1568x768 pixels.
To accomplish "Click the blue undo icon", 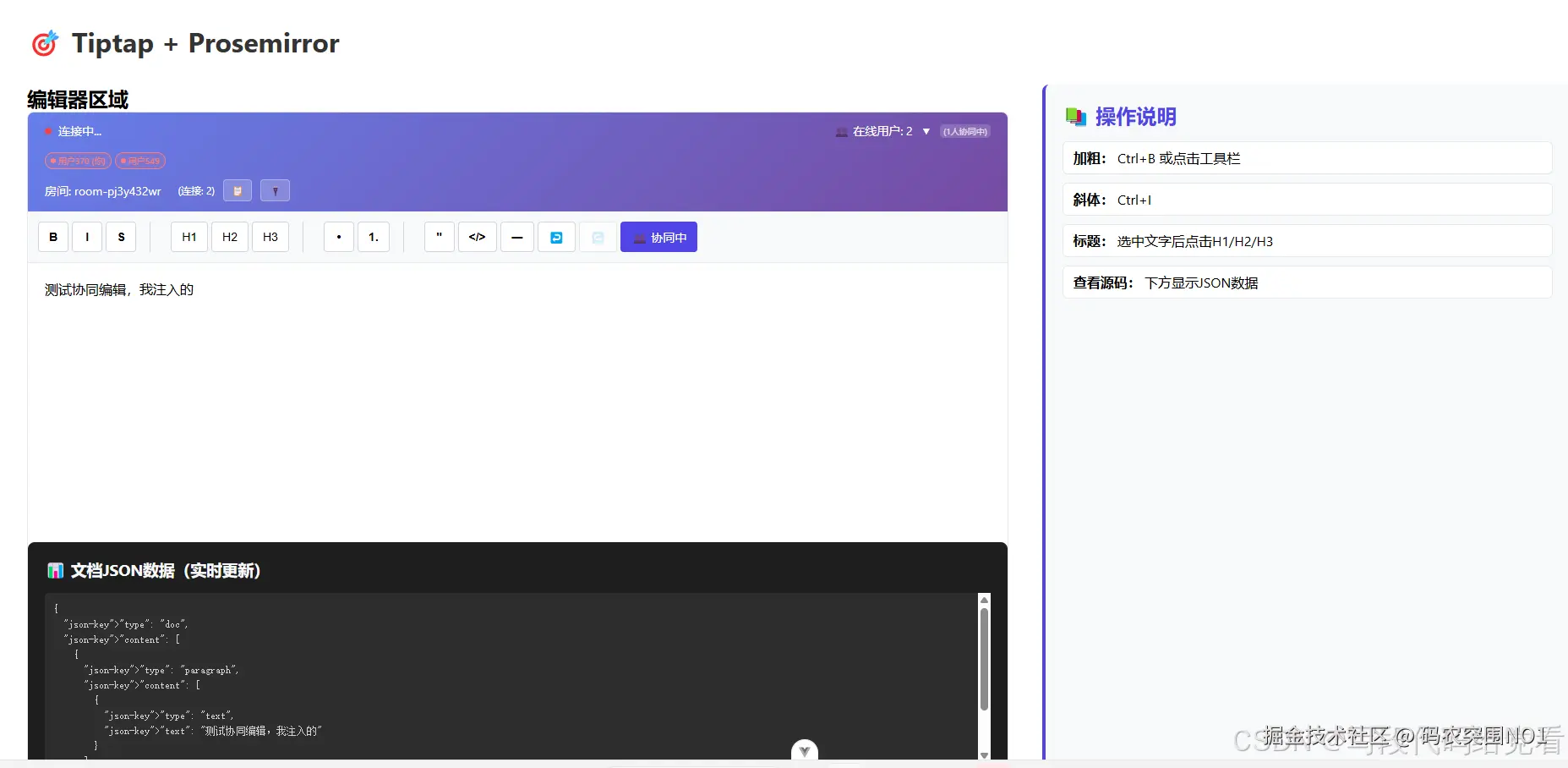I will [556, 237].
